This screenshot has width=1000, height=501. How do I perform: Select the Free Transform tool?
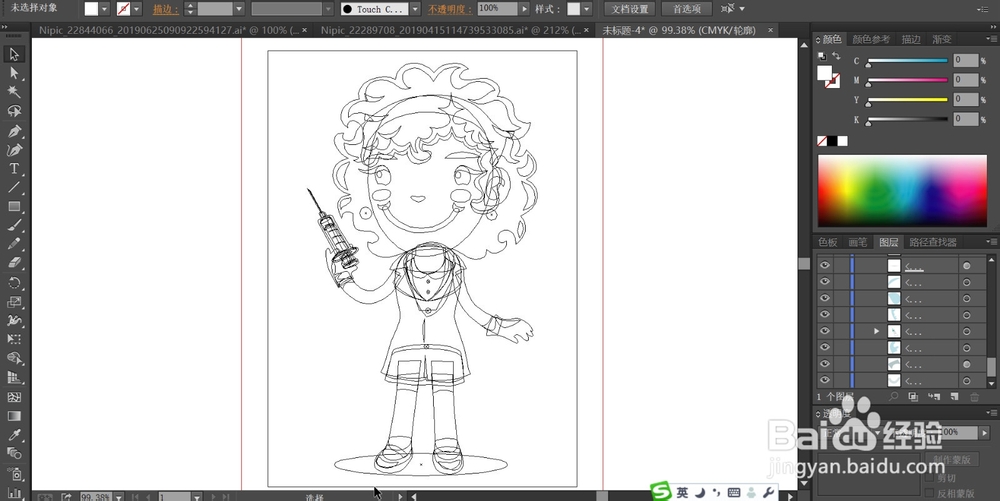pyautogui.click(x=14, y=339)
